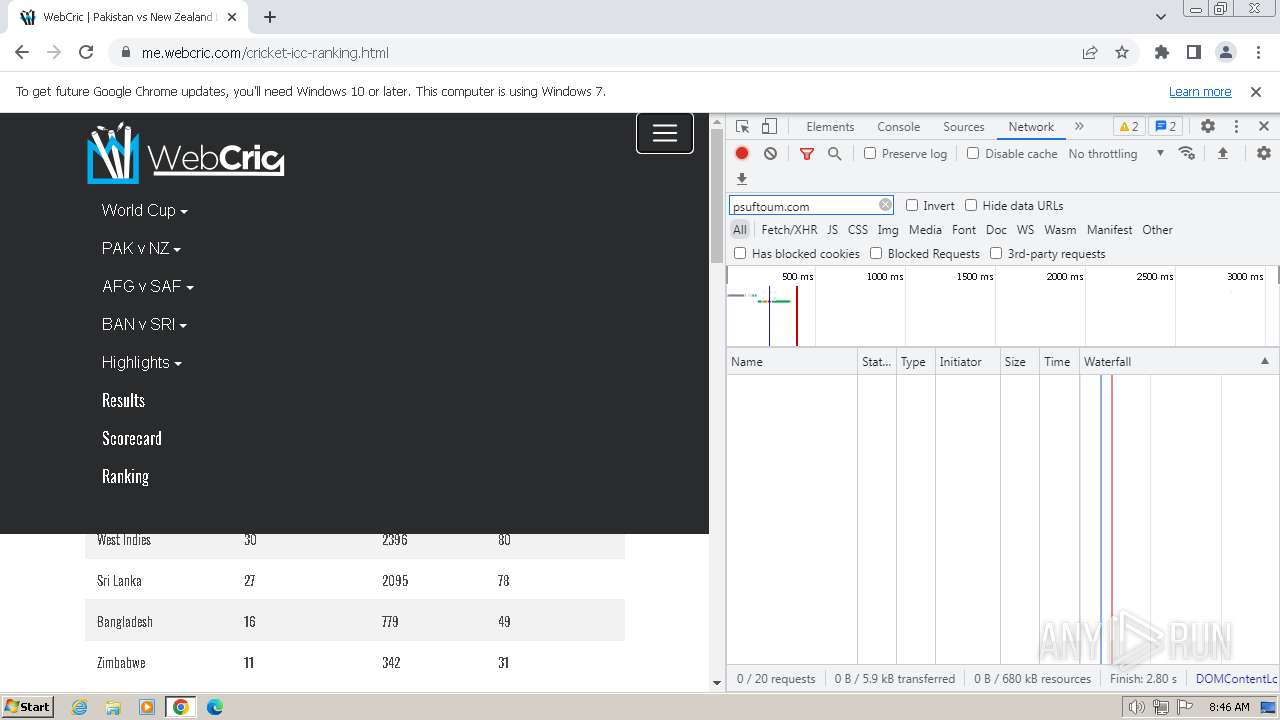Expand the Highlights dropdown
Image resolution: width=1280 pixels, height=720 pixels.
pos(141,362)
